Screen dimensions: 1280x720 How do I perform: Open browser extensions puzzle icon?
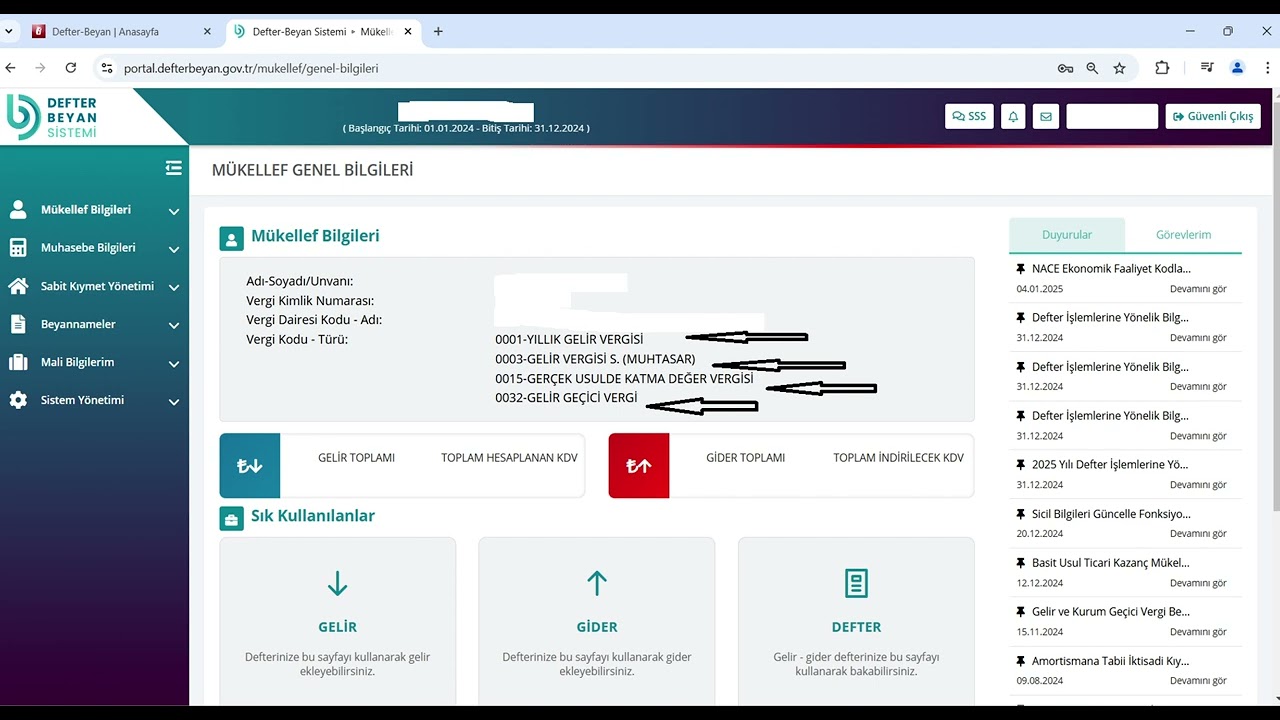(x=1162, y=68)
